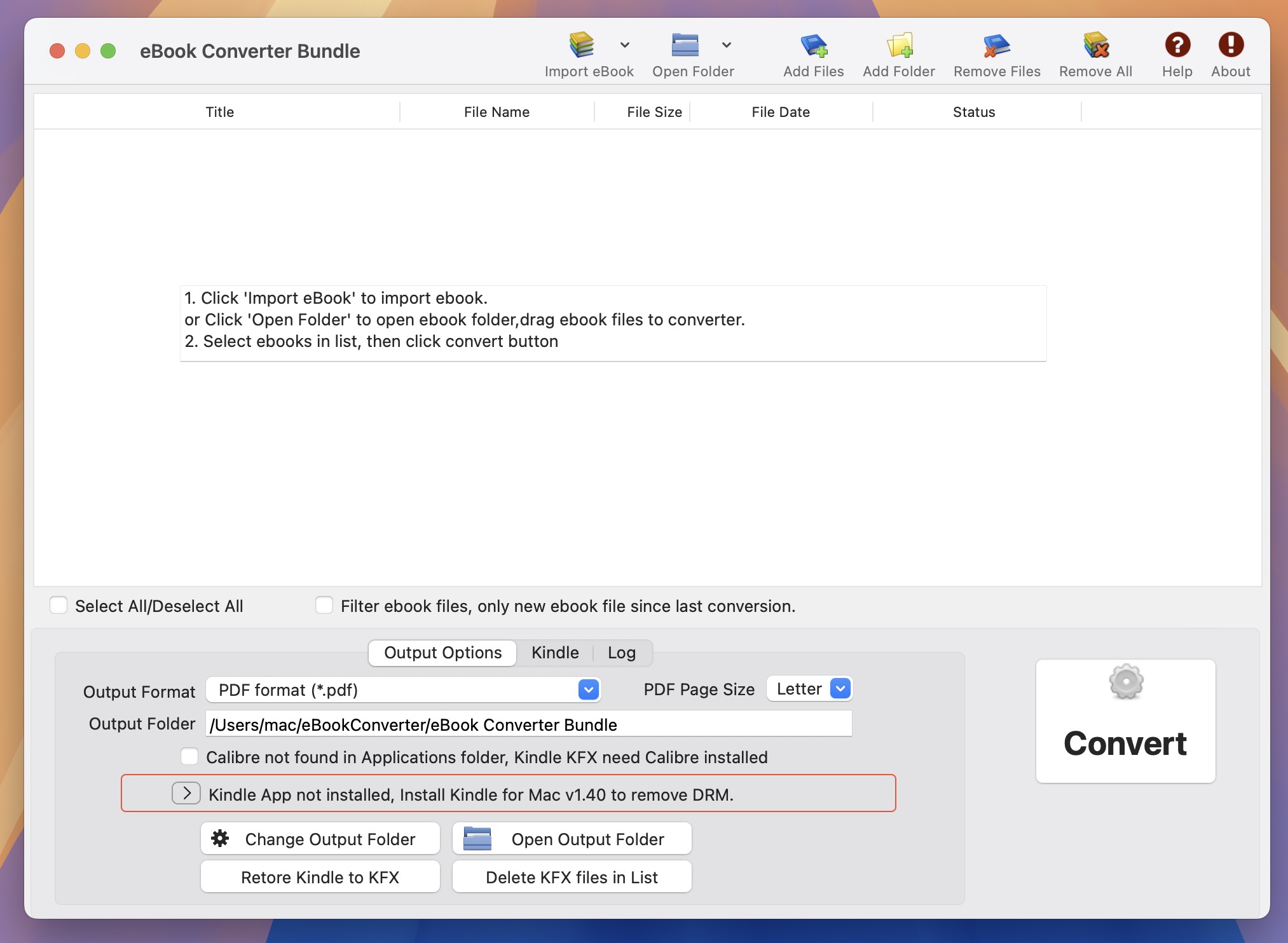Open the Help icon
This screenshot has height=943, width=1288.
point(1177,44)
